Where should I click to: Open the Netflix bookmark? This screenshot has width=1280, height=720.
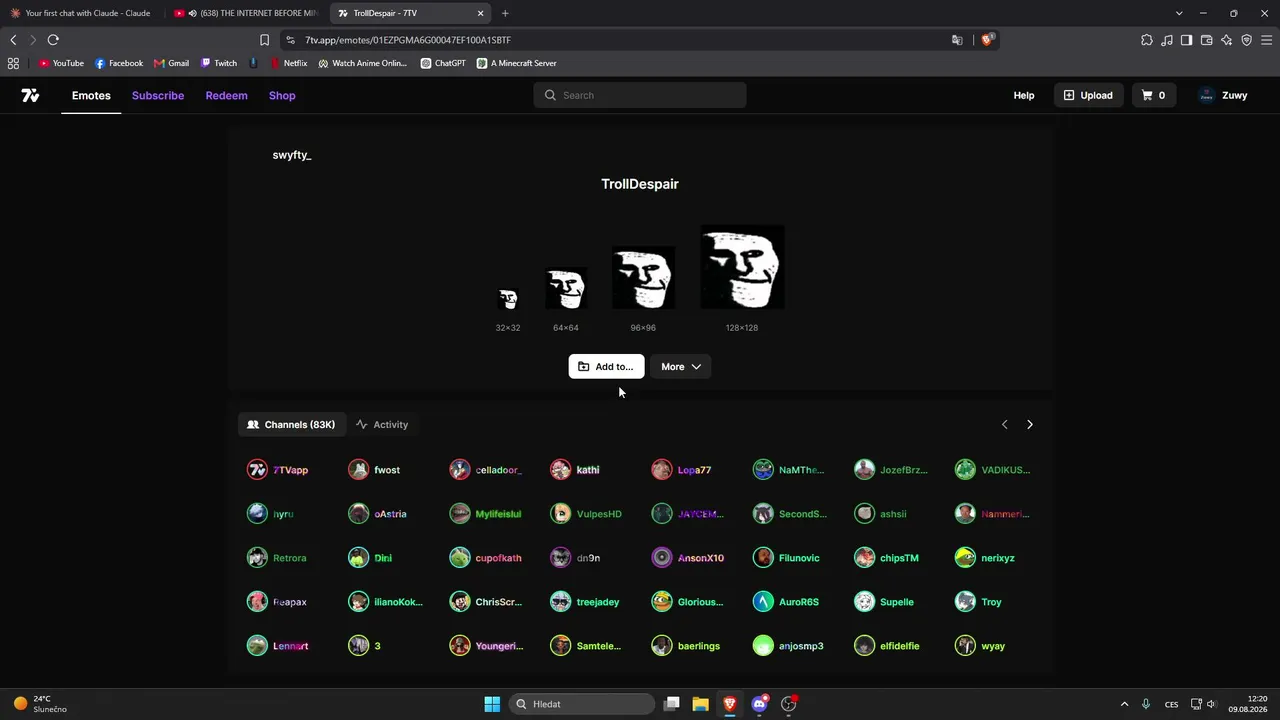tap(289, 63)
